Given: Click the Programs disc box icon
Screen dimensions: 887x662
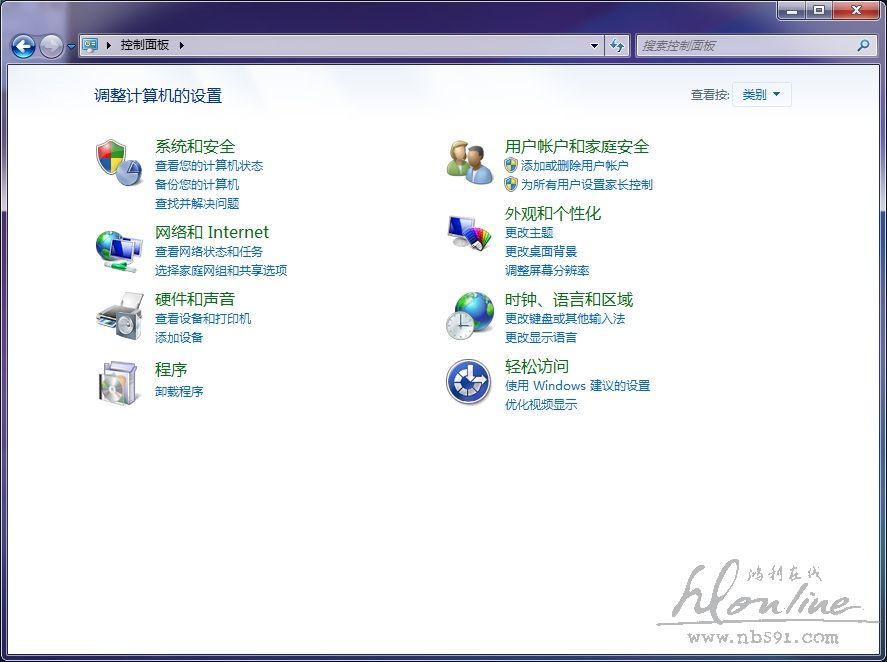Looking at the screenshot, I should tap(119, 383).
